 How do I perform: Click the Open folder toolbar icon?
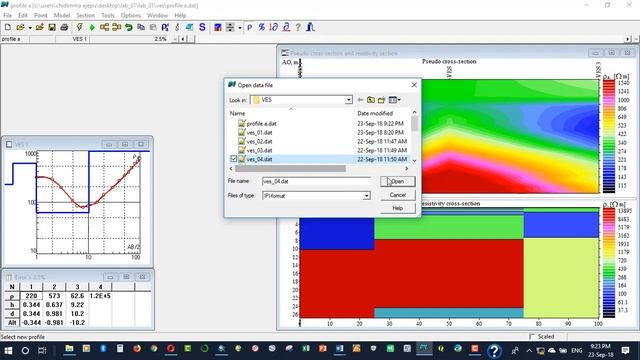(x=20, y=27)
